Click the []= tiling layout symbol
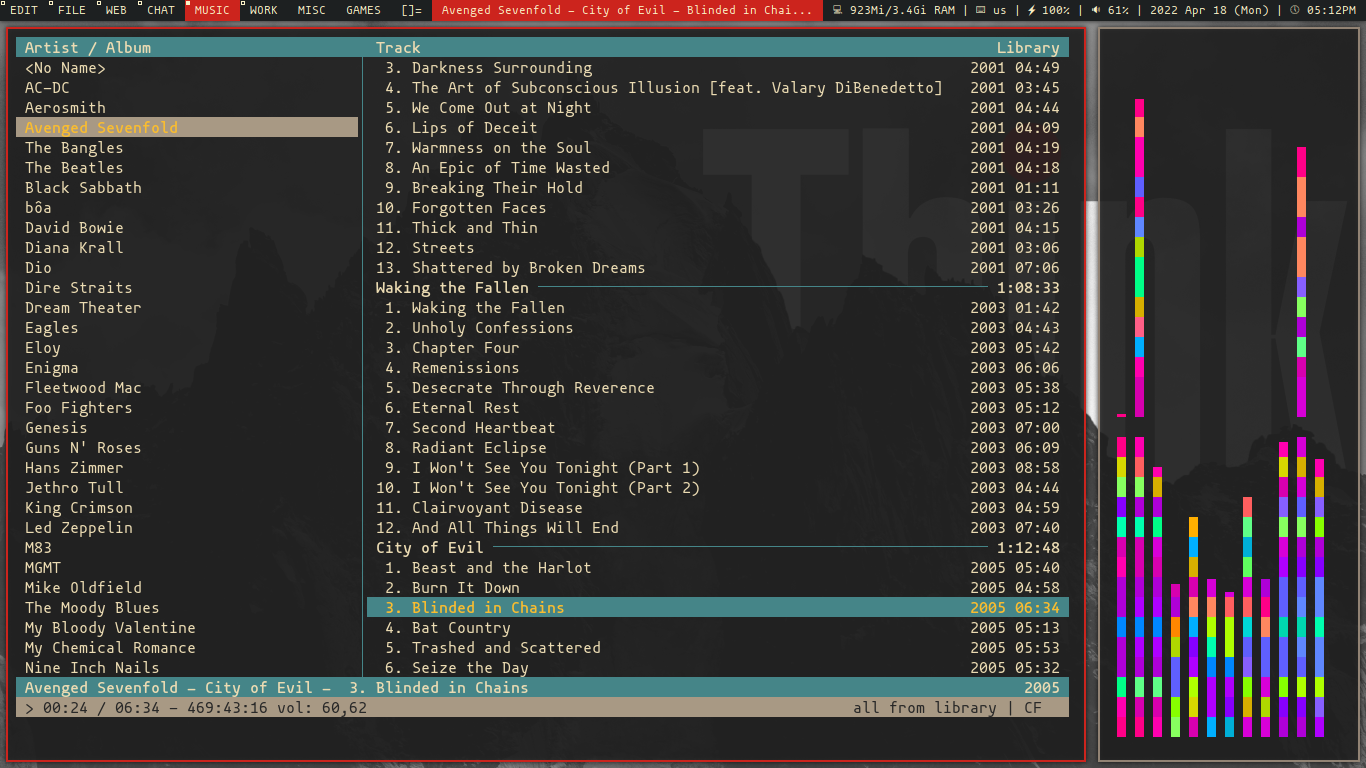The width and height of the screenshot is (1366, 768). coord(411,10)
